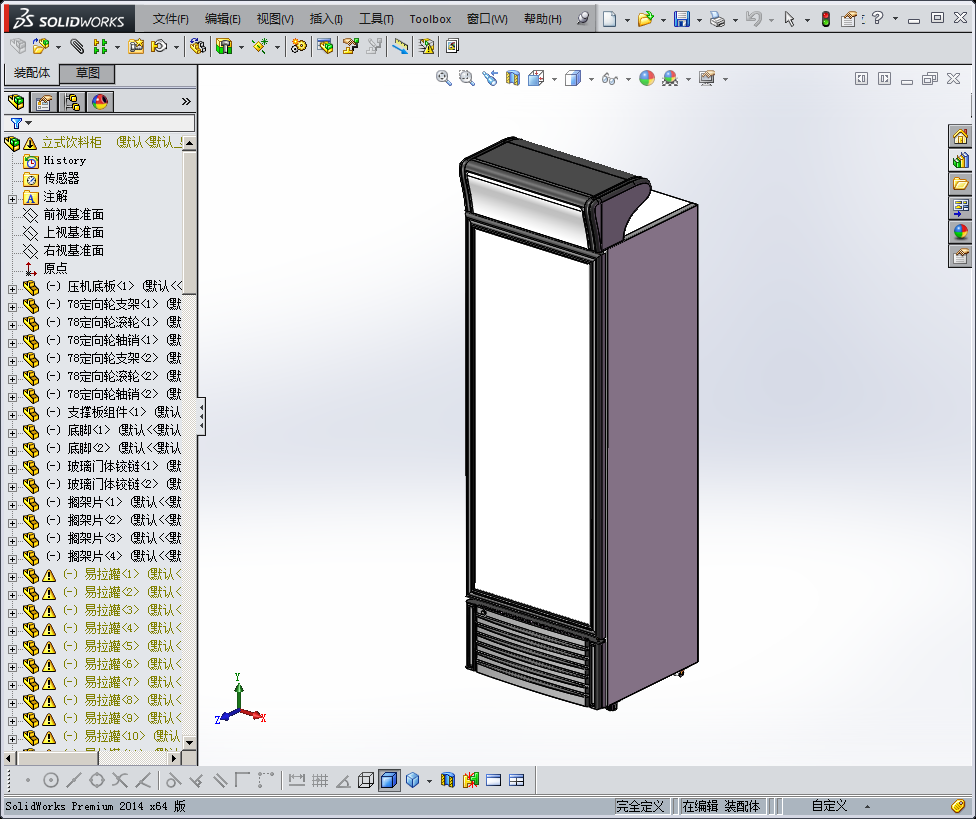Screen dimensions: 976x819
Task: Click the Mate paperclip icon
Action: 77,46
